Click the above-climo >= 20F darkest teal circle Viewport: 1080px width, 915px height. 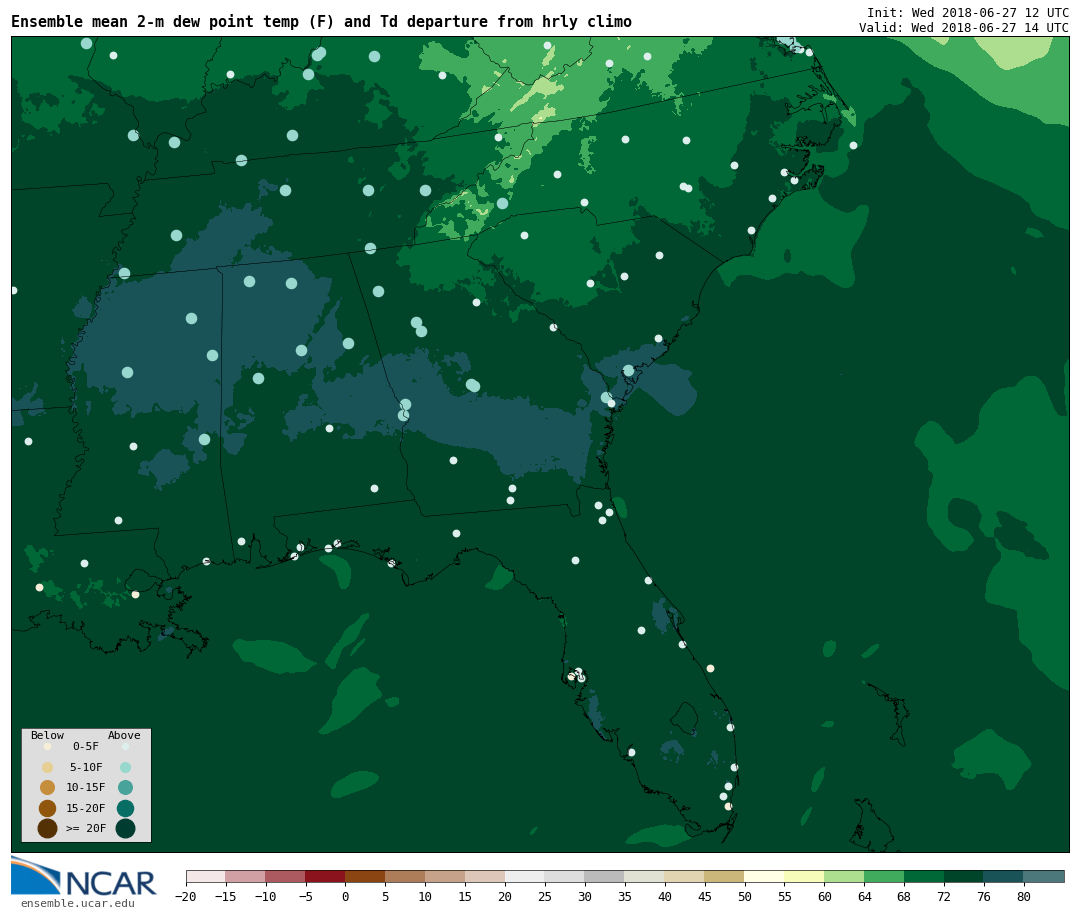pyautogui.click(x=125, y=828)
